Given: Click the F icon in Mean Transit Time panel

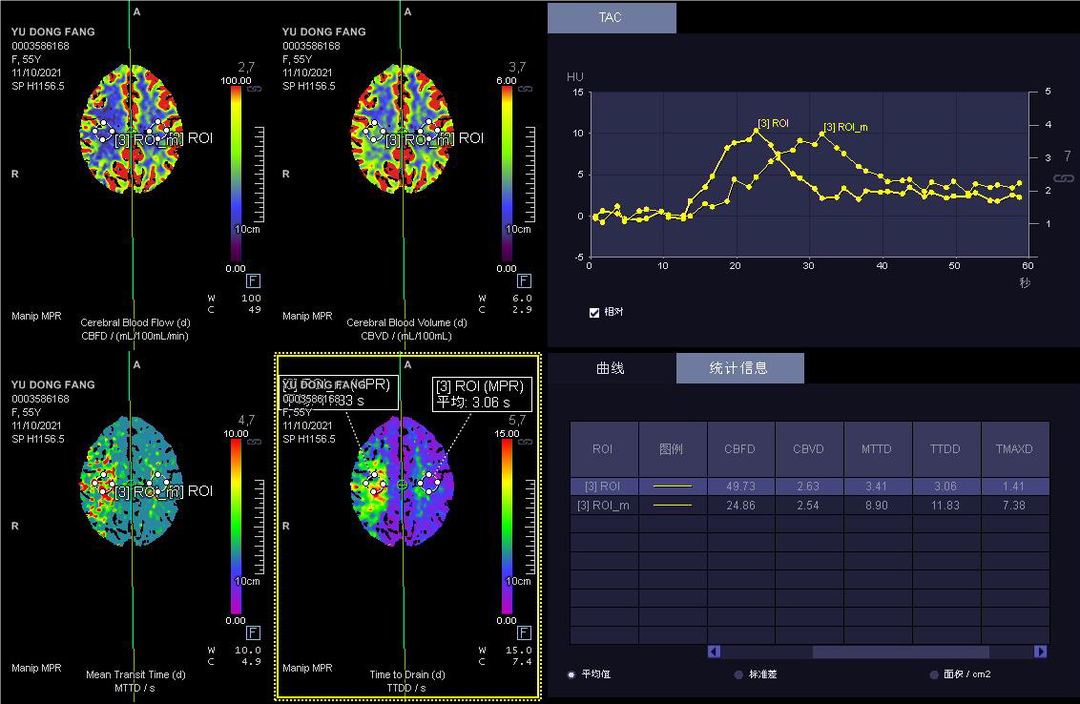Looking at the screenshot, I should [253, 632].
